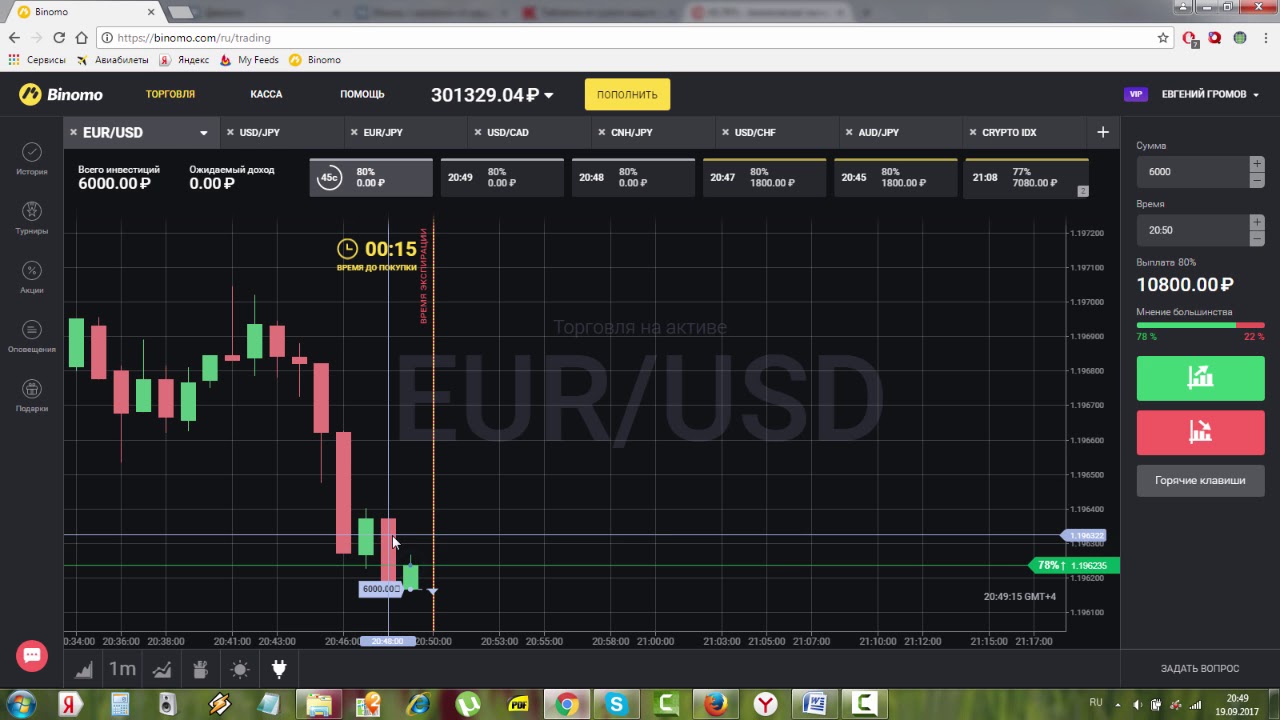The image size is (1280, 720).
Task: Go to browser home page
Action: [81, 38]
